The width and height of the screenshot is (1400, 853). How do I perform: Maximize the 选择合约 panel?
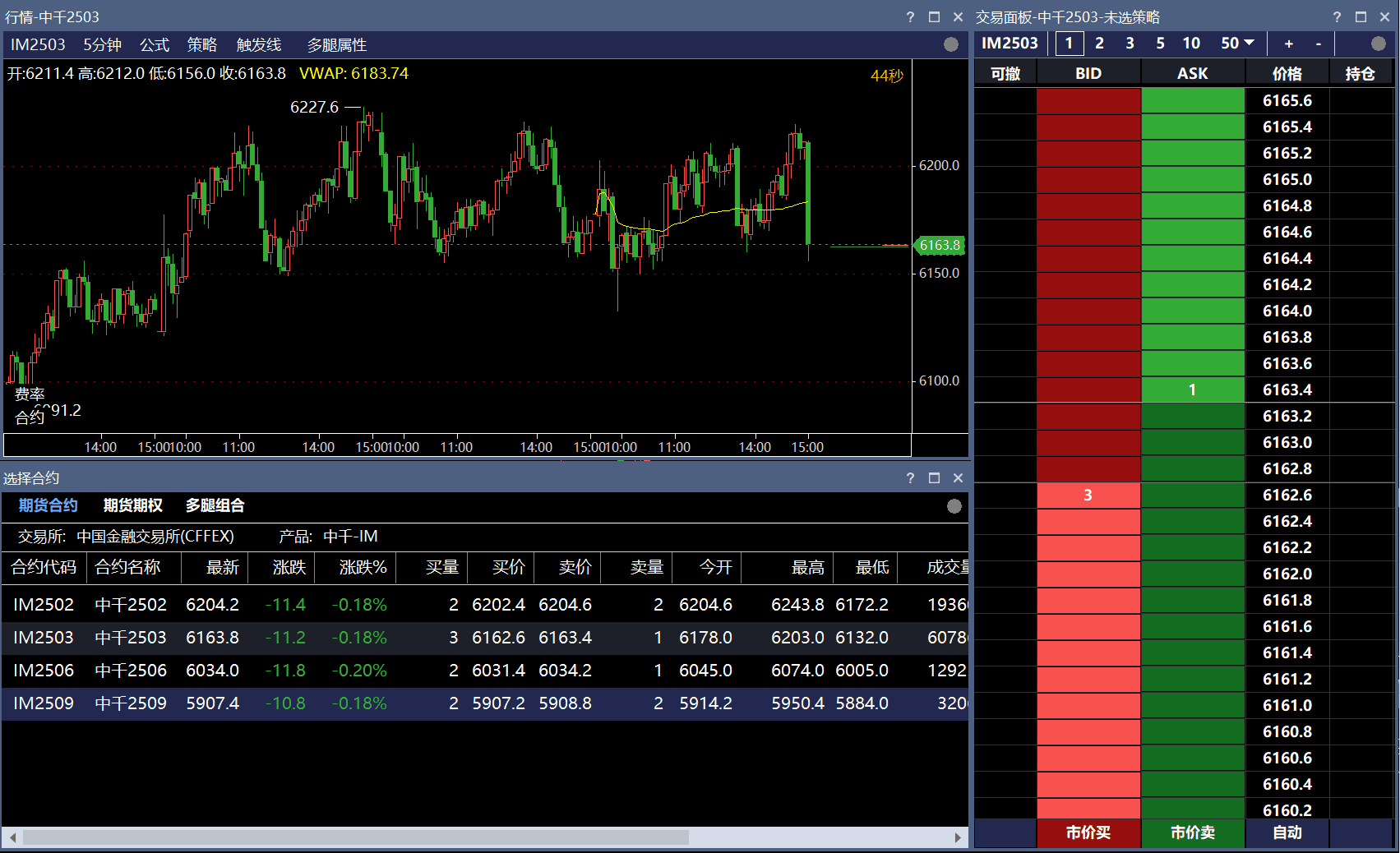pyautogui.click(x=934, y=478)
